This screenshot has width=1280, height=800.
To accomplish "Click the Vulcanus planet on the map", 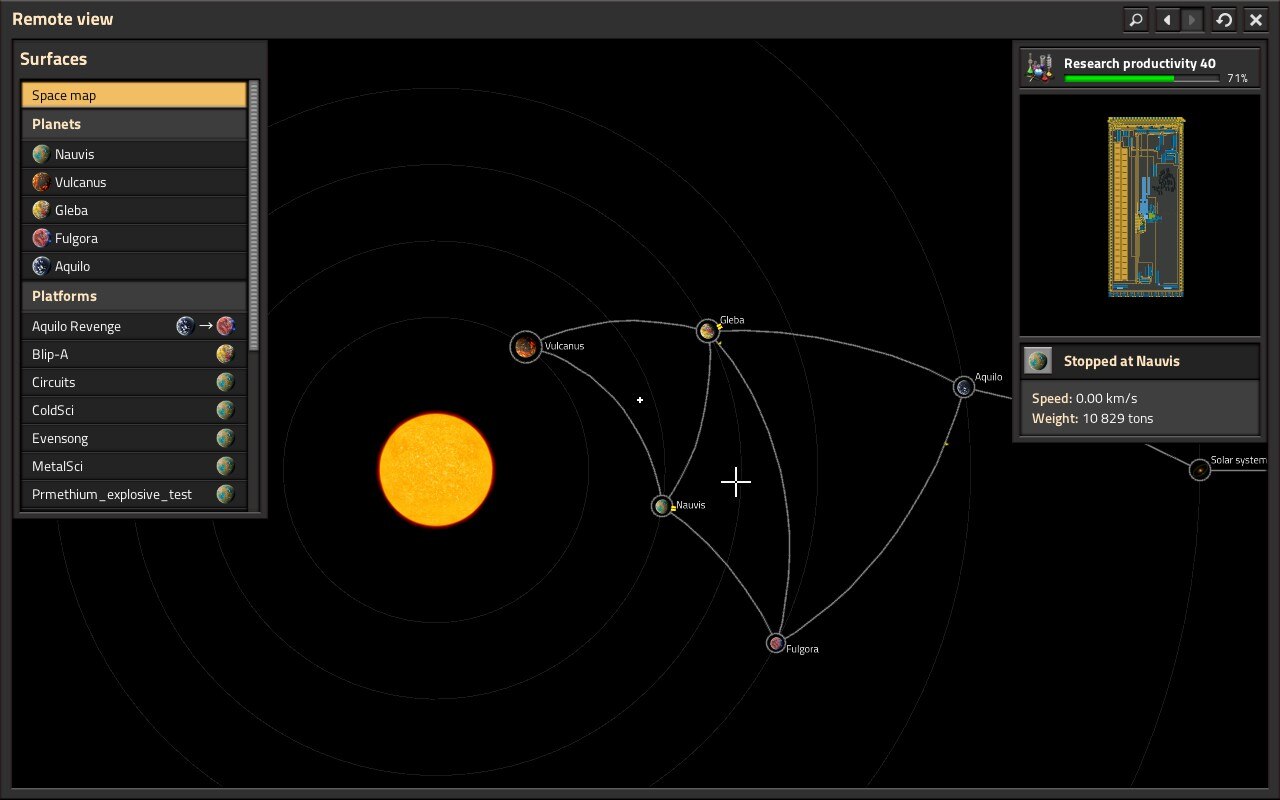I will point(526,347).
